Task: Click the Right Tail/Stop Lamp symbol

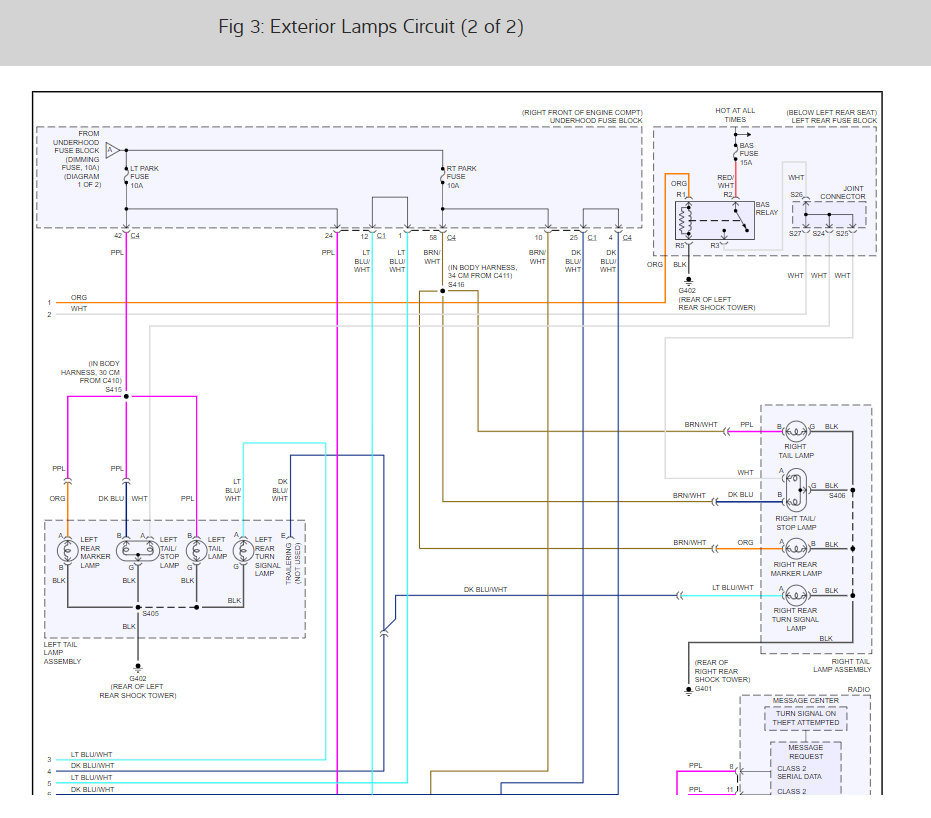Action: [796, 490]
